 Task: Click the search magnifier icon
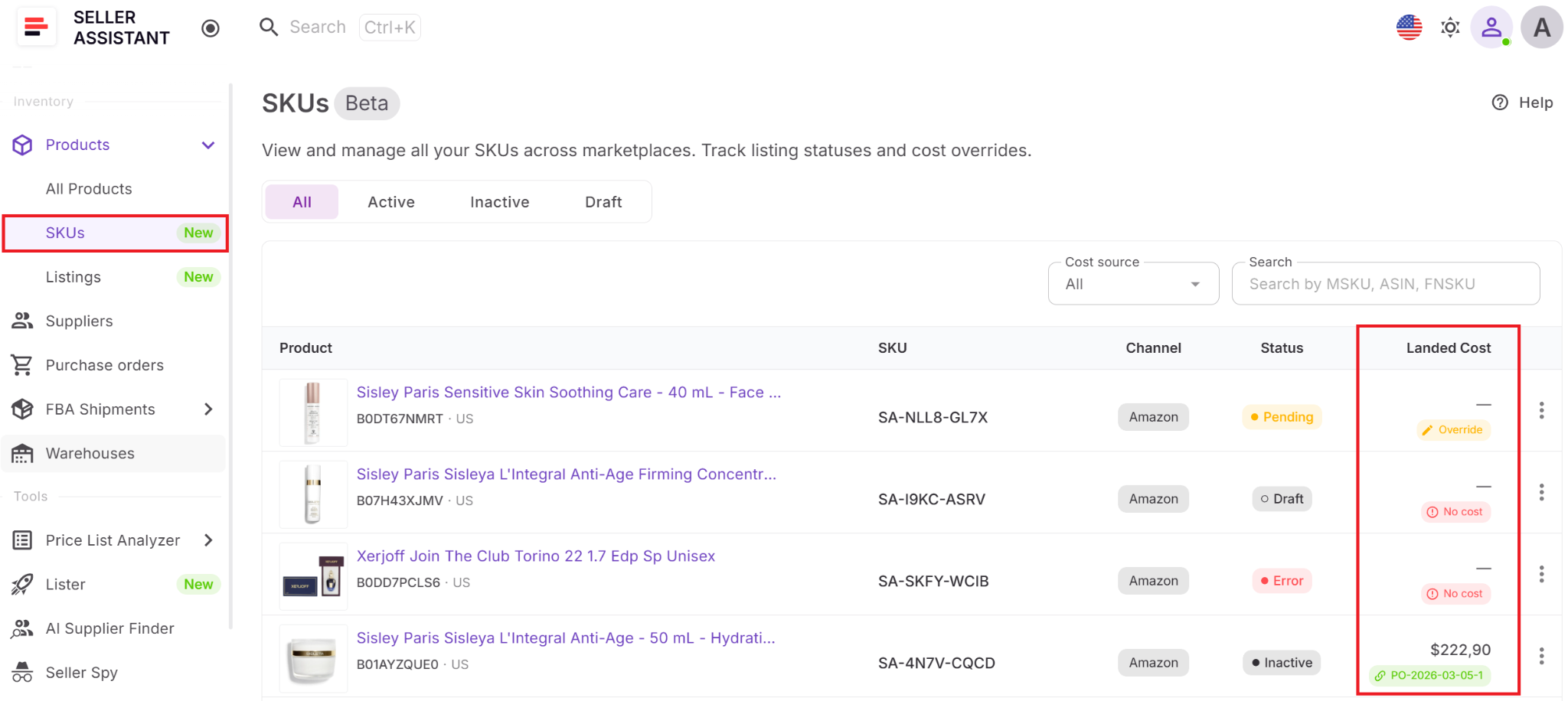click(269, 28)
